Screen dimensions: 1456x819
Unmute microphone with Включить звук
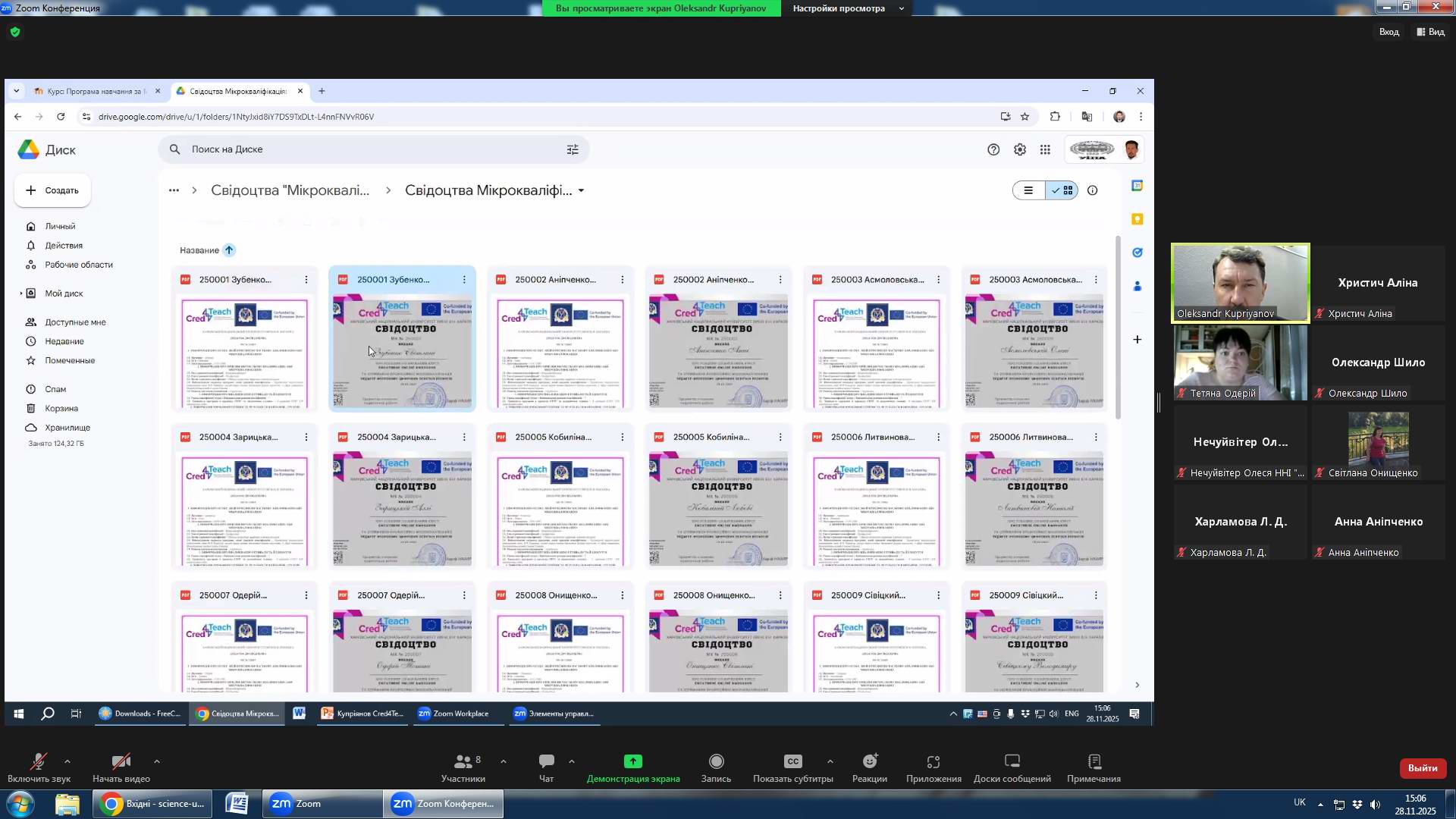[39, 762]
